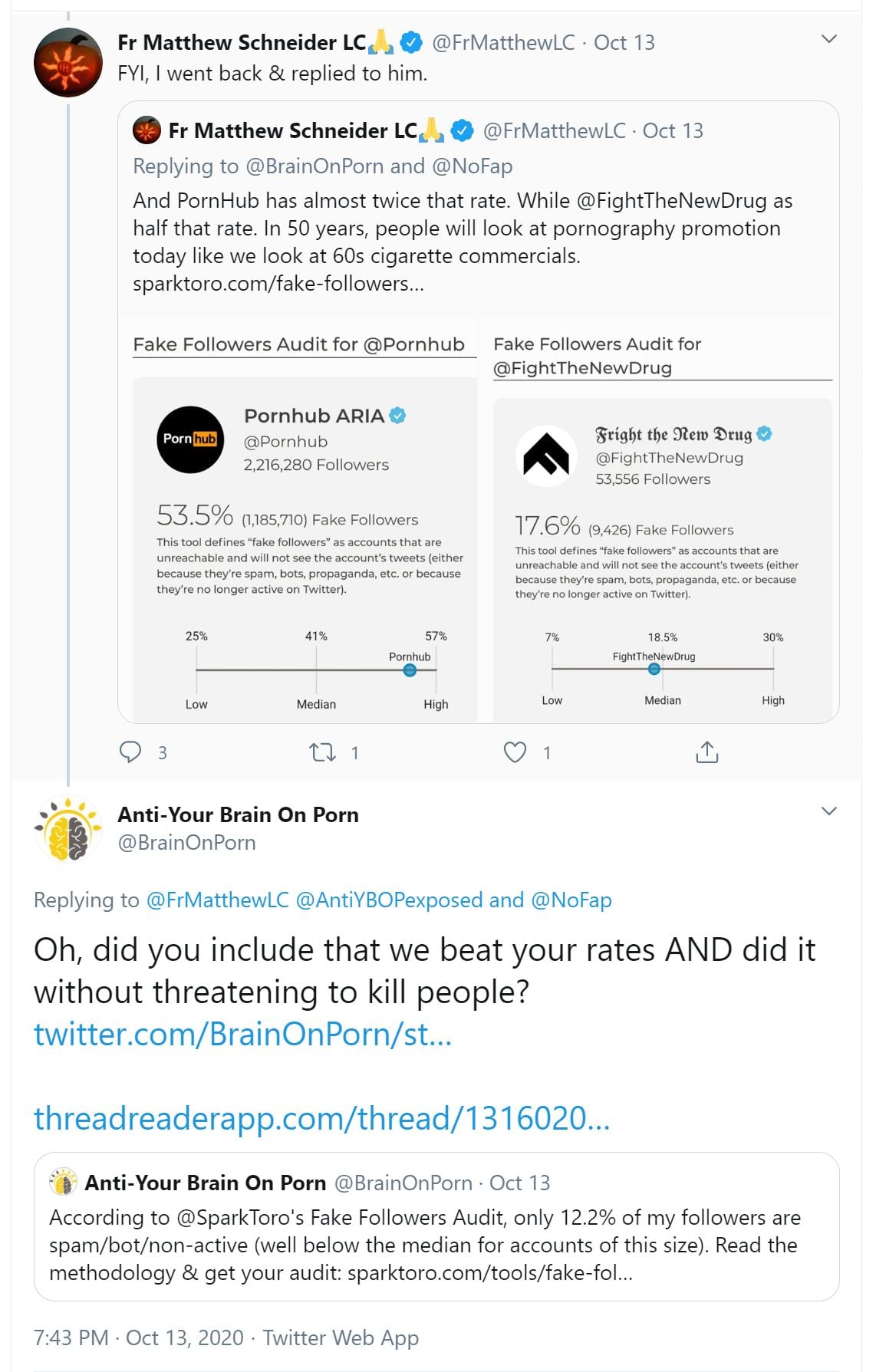
Task: Expand the top tweet's chevron menu
Action: click(828, 39)
